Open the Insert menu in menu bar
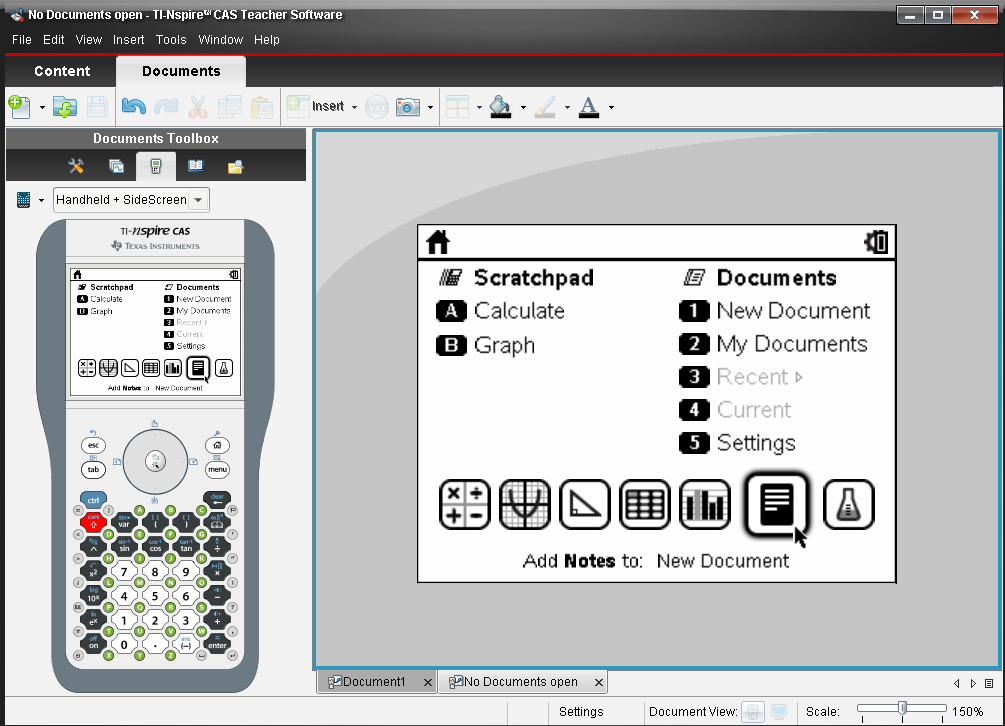 click(128, 40)
